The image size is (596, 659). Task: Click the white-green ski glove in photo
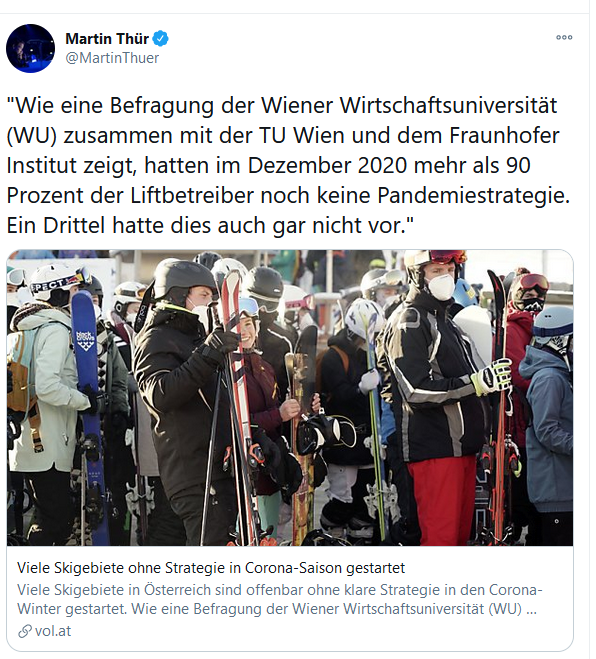[491, 376]
